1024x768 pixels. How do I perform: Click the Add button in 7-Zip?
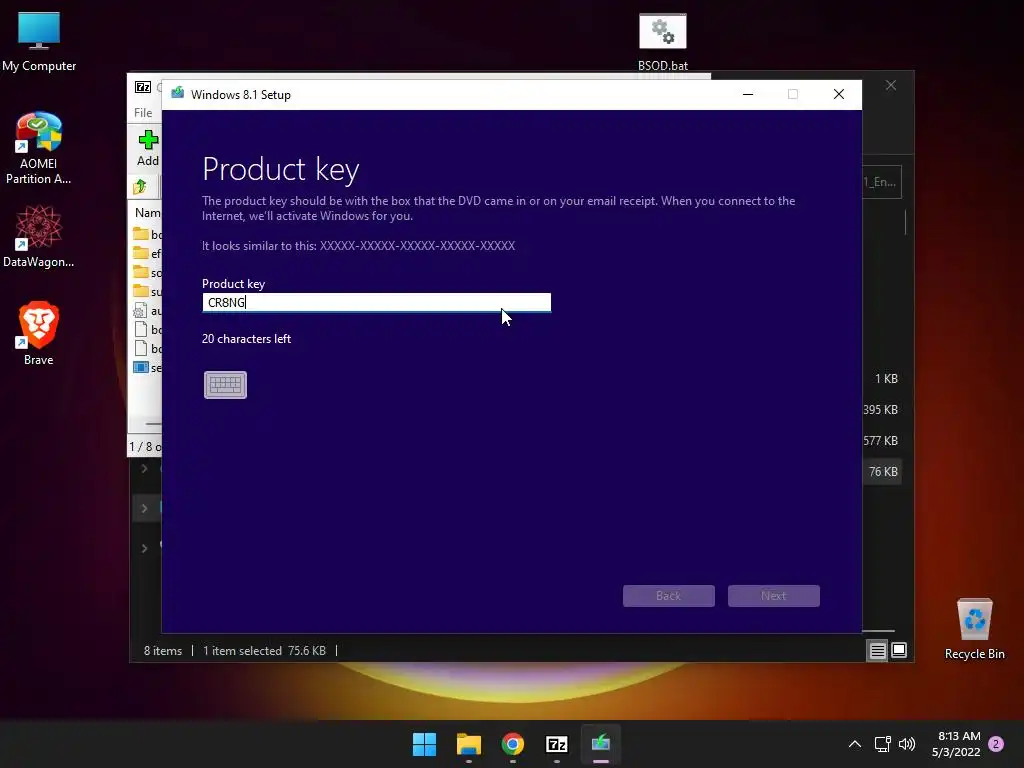click(148, 148)
